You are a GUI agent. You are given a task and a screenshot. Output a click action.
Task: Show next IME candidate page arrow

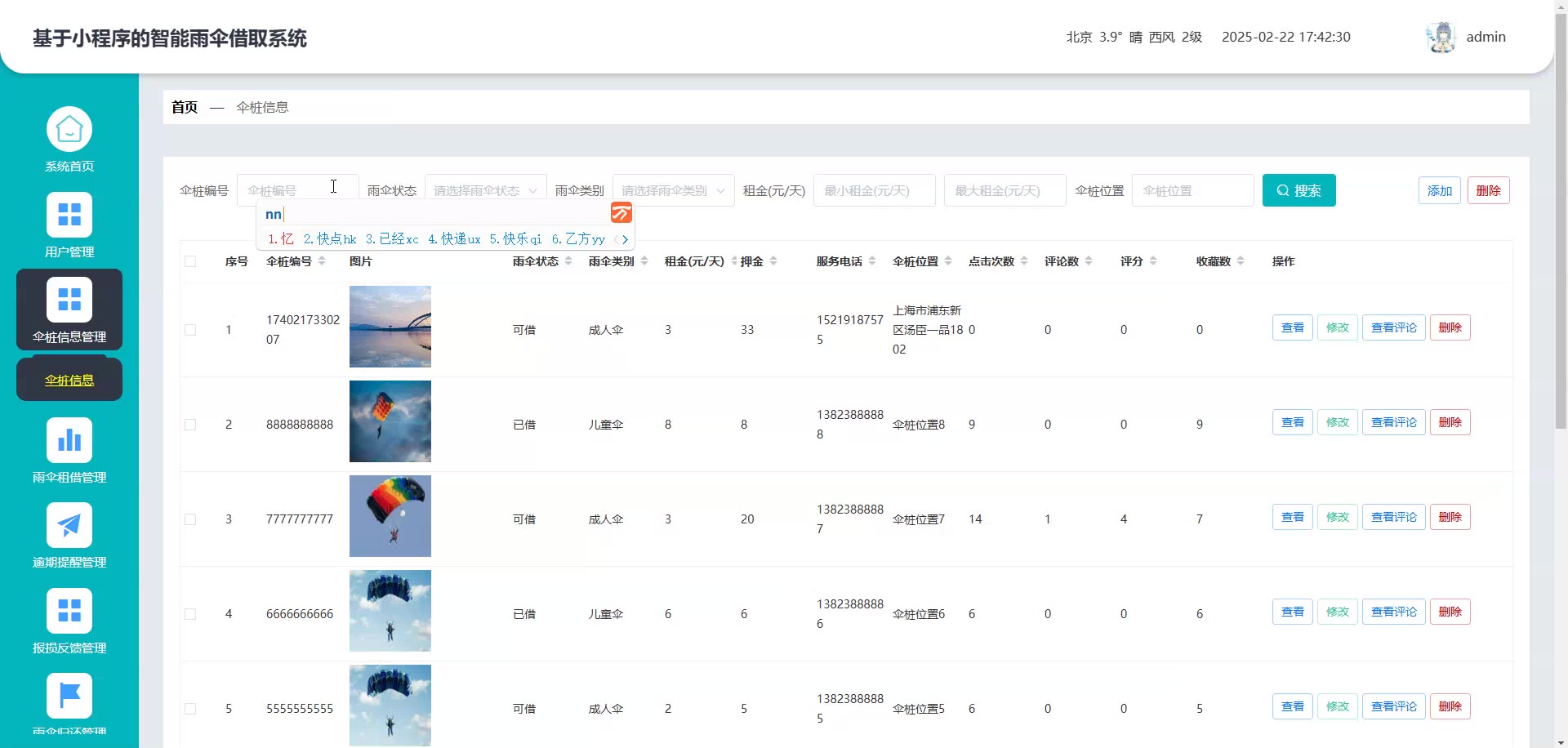point(626,239)
